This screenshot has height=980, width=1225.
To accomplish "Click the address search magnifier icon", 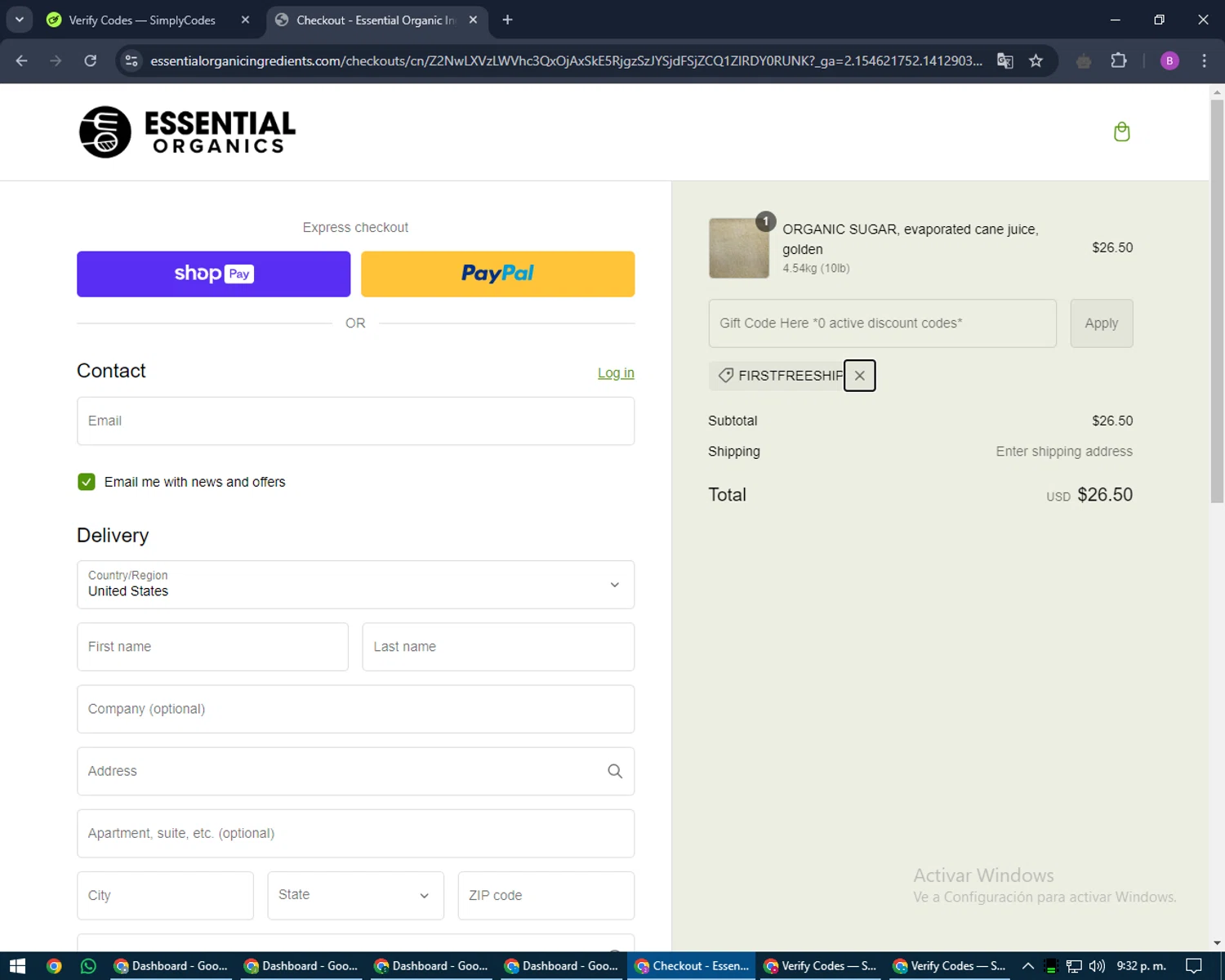I will pos(615,771).
